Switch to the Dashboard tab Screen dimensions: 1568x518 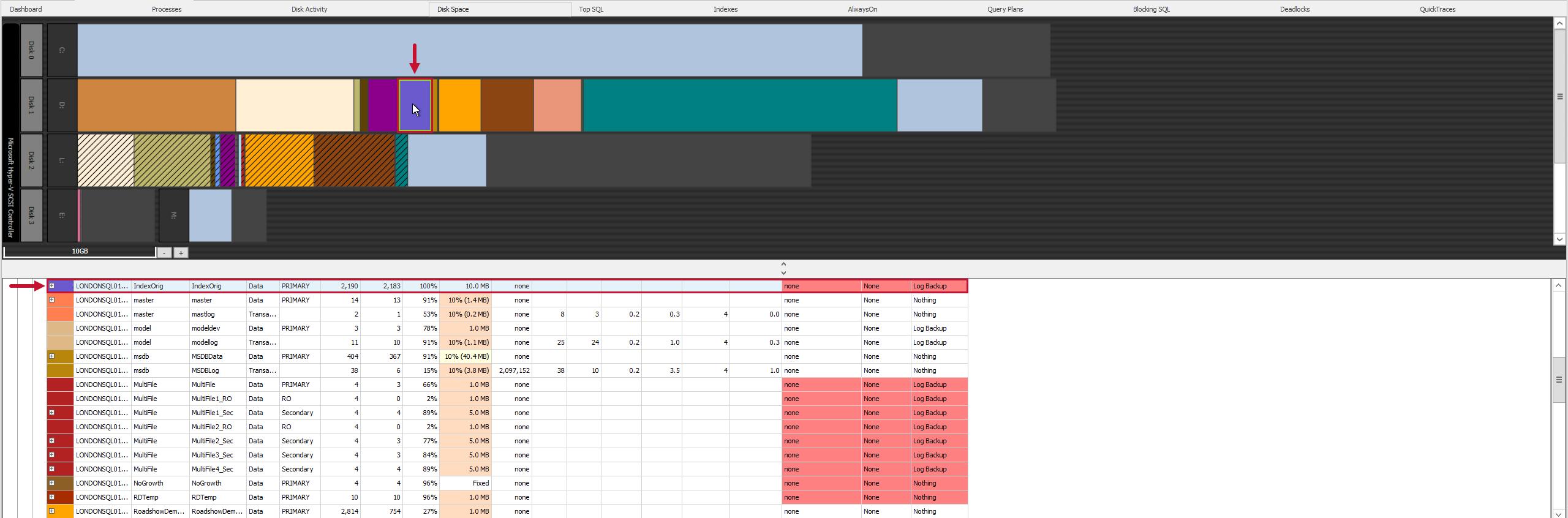[26, 9]
